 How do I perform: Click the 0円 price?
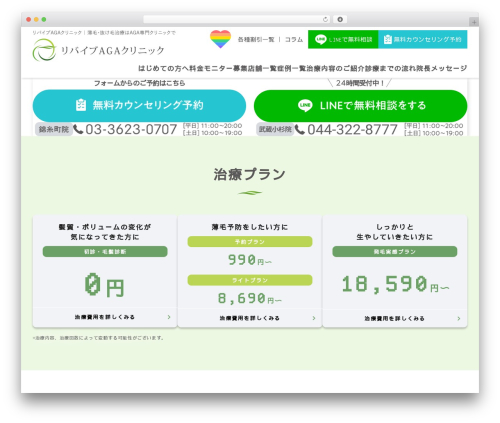[104, 285]
